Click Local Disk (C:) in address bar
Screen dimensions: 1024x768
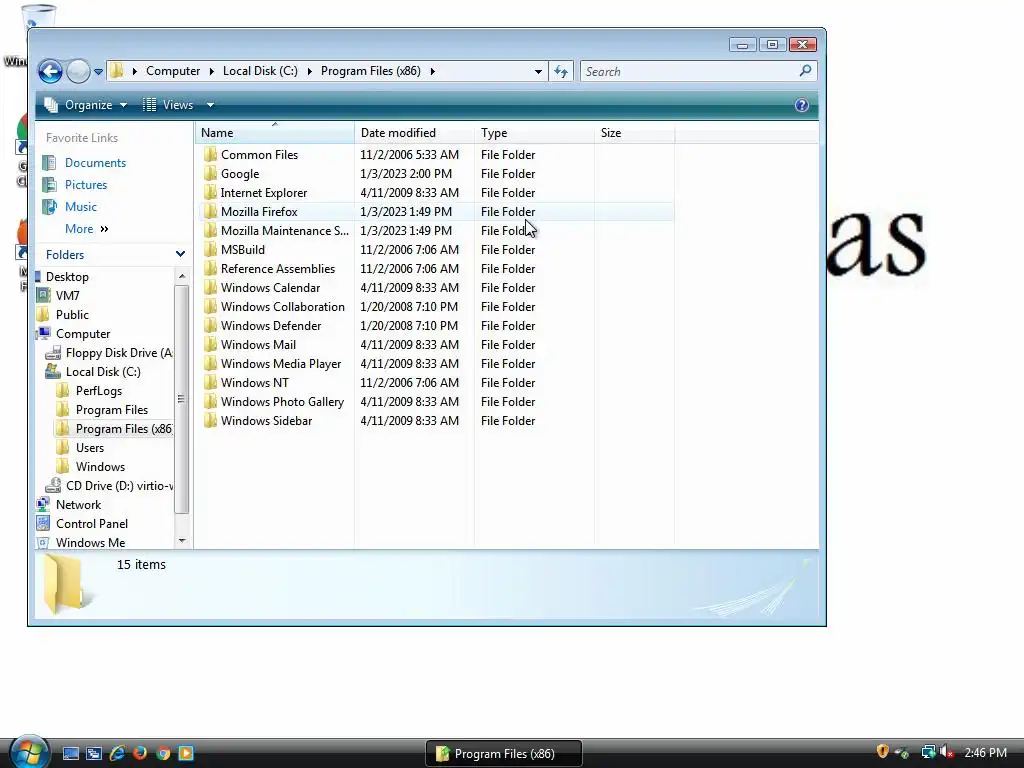click(260, 71)
